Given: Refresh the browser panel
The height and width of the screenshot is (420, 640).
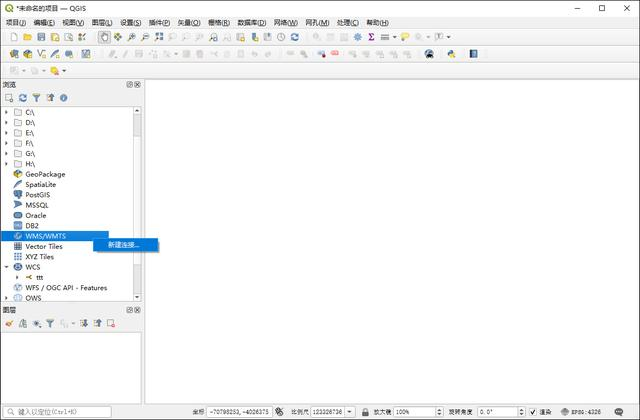Looking at the screenshot, I should [x=23, y=98].
